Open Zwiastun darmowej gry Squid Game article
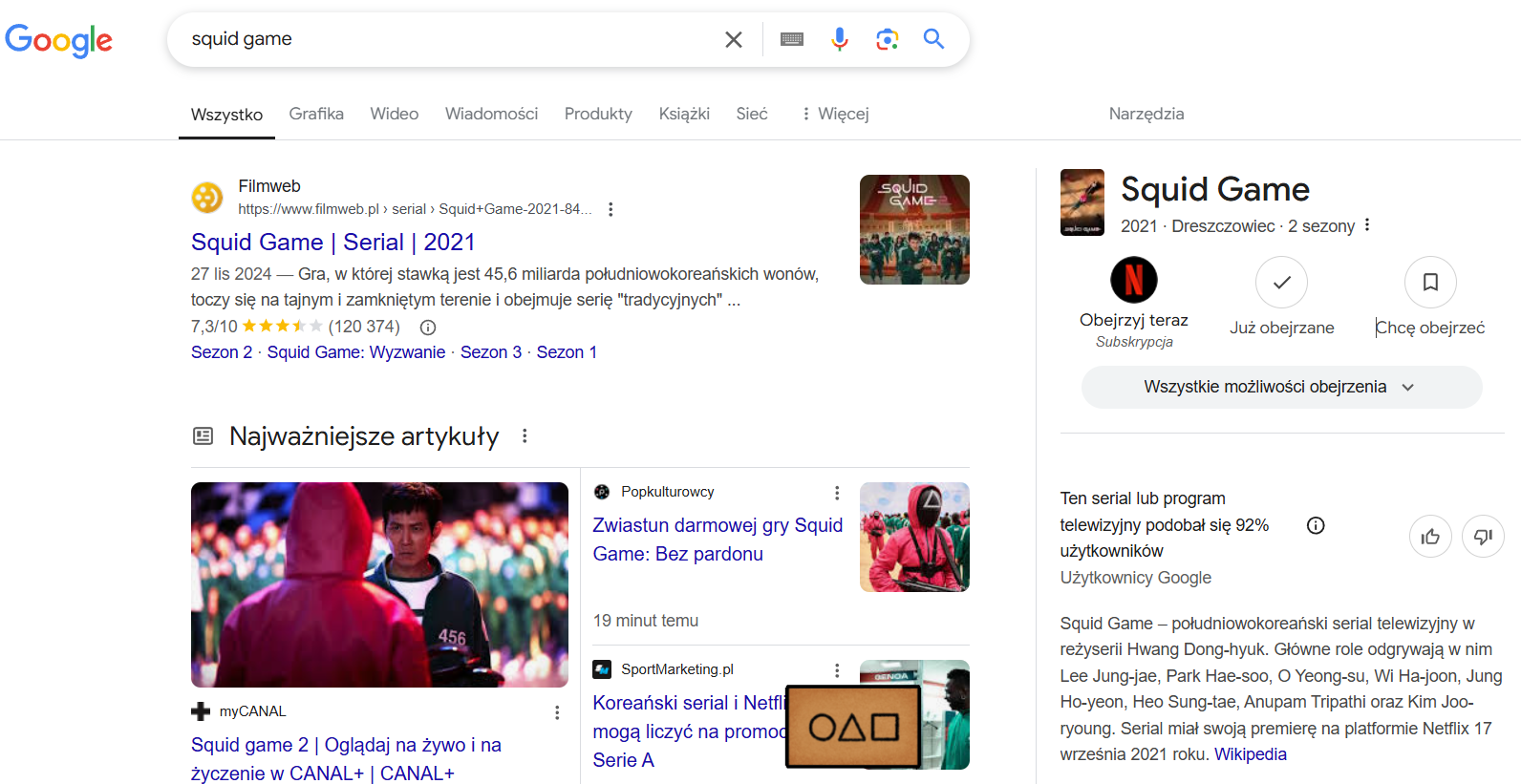This screenshot has width=1521, height=784. [x=718, y=540]
